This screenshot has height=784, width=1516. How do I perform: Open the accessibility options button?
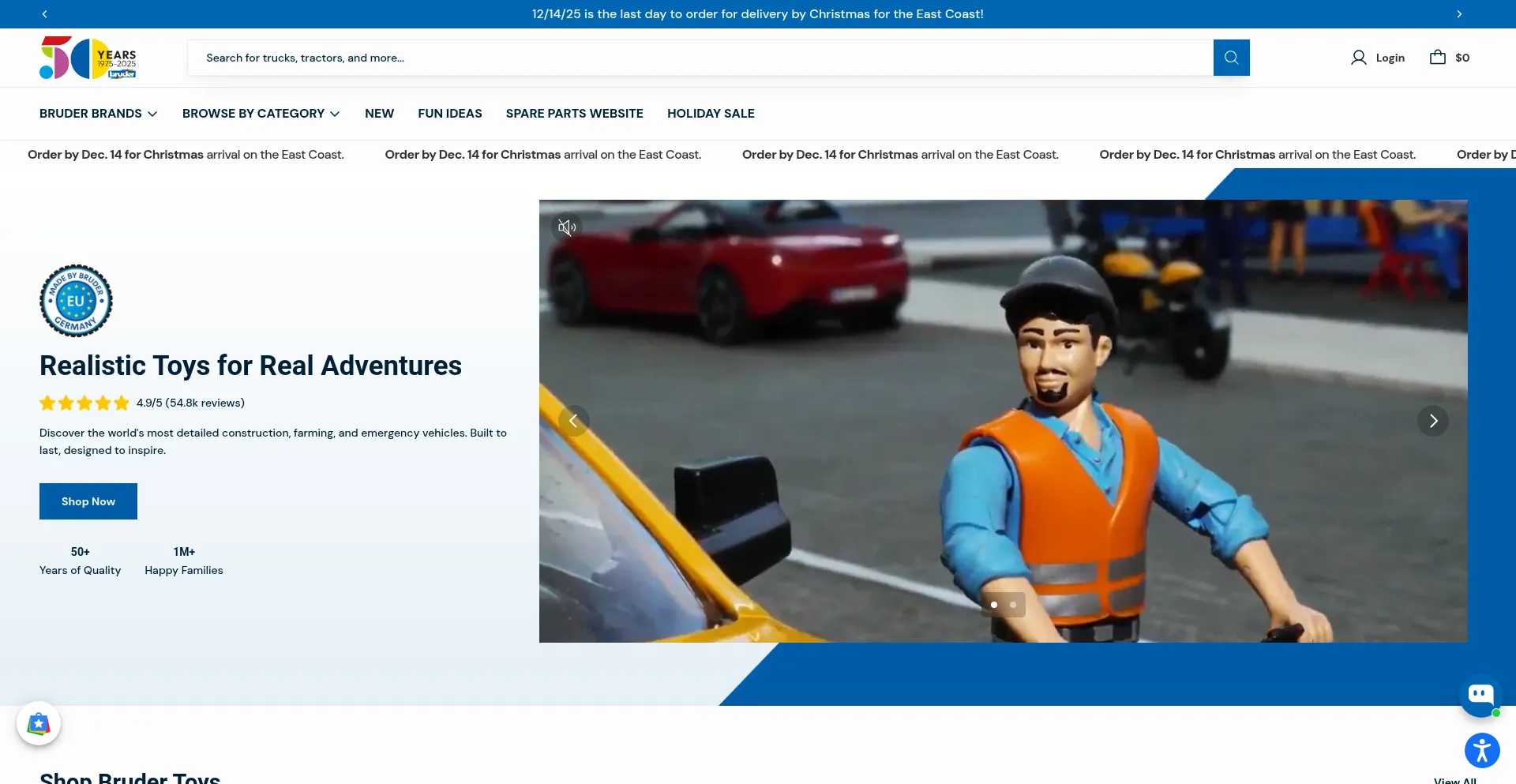click(1482, 750)
